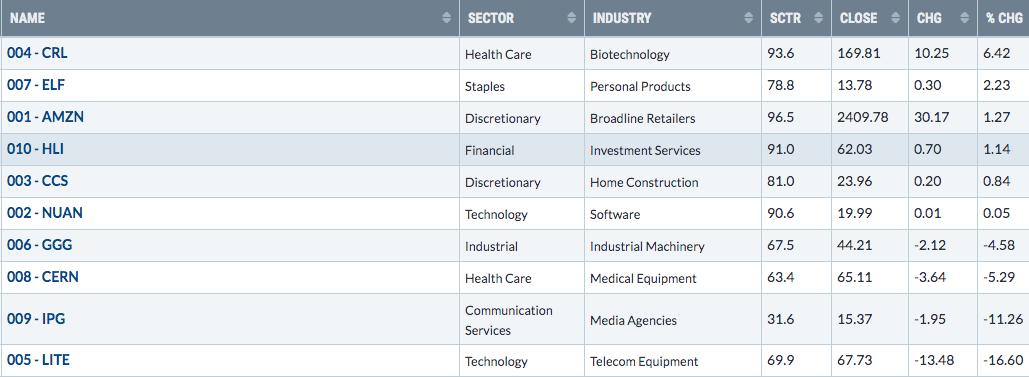Open the 010 - HLI symbol link
Image resolution: width=1029 pixels, height=377 pixels.
(35, 149)
